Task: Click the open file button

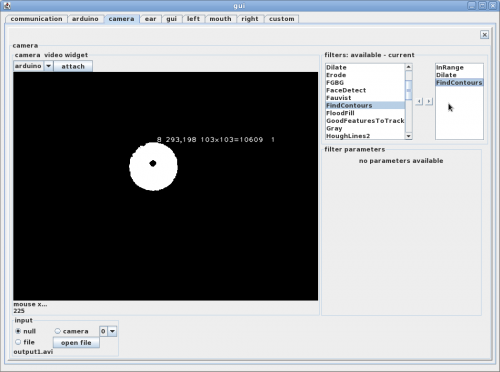Action: [76, 343]
